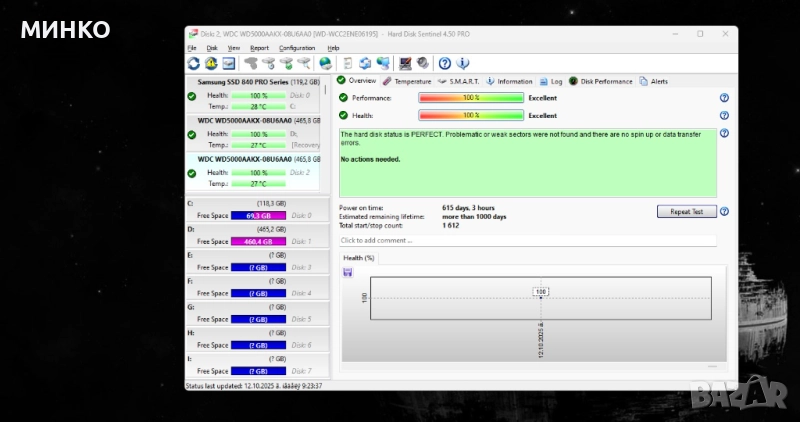The height and width of the screenshot is (422, 800).
Task: Open the S.M.A.R.T. tab
Action: pos(460,81)
